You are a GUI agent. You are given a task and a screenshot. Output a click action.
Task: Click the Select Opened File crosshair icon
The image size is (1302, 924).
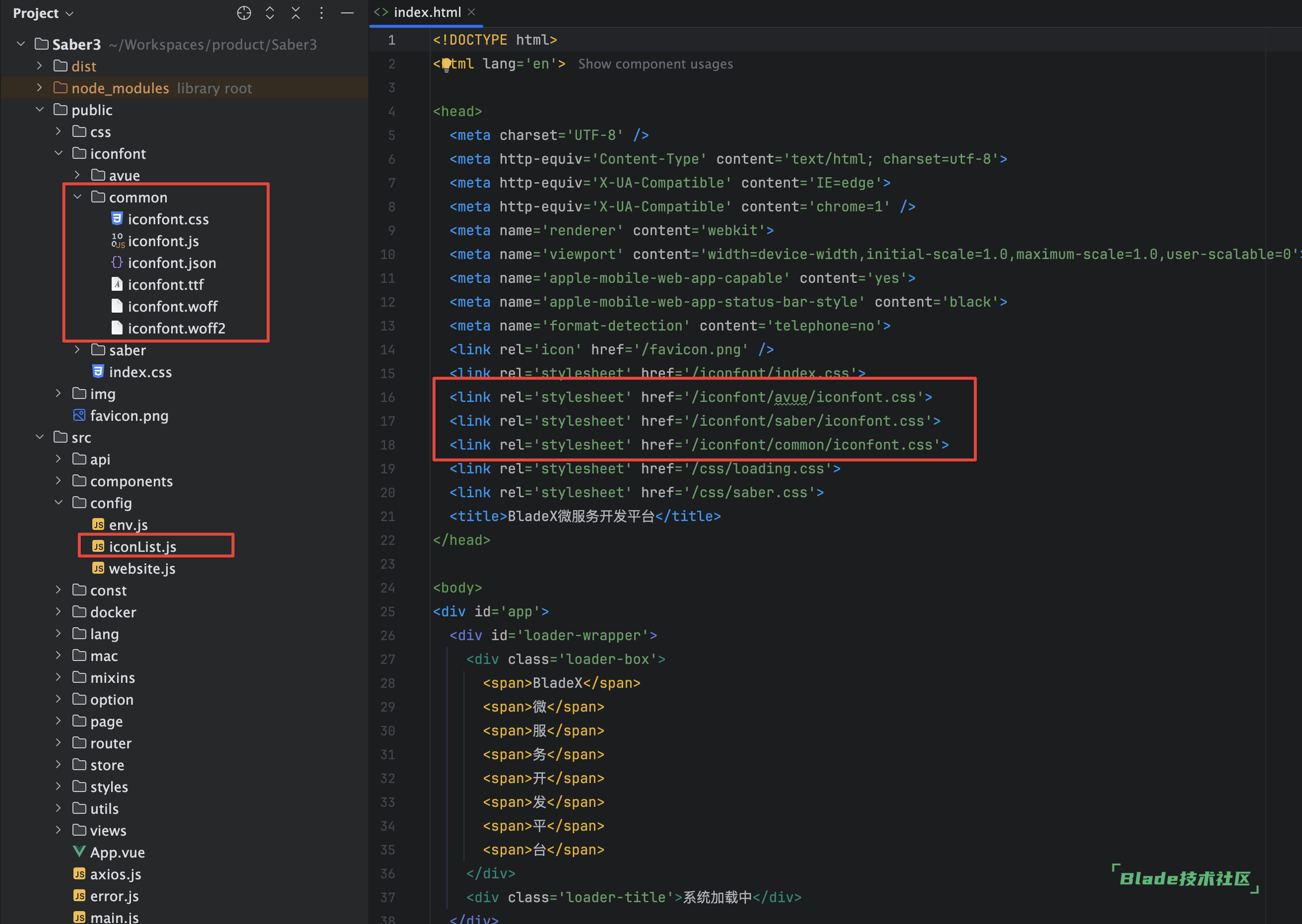point(244,13)
